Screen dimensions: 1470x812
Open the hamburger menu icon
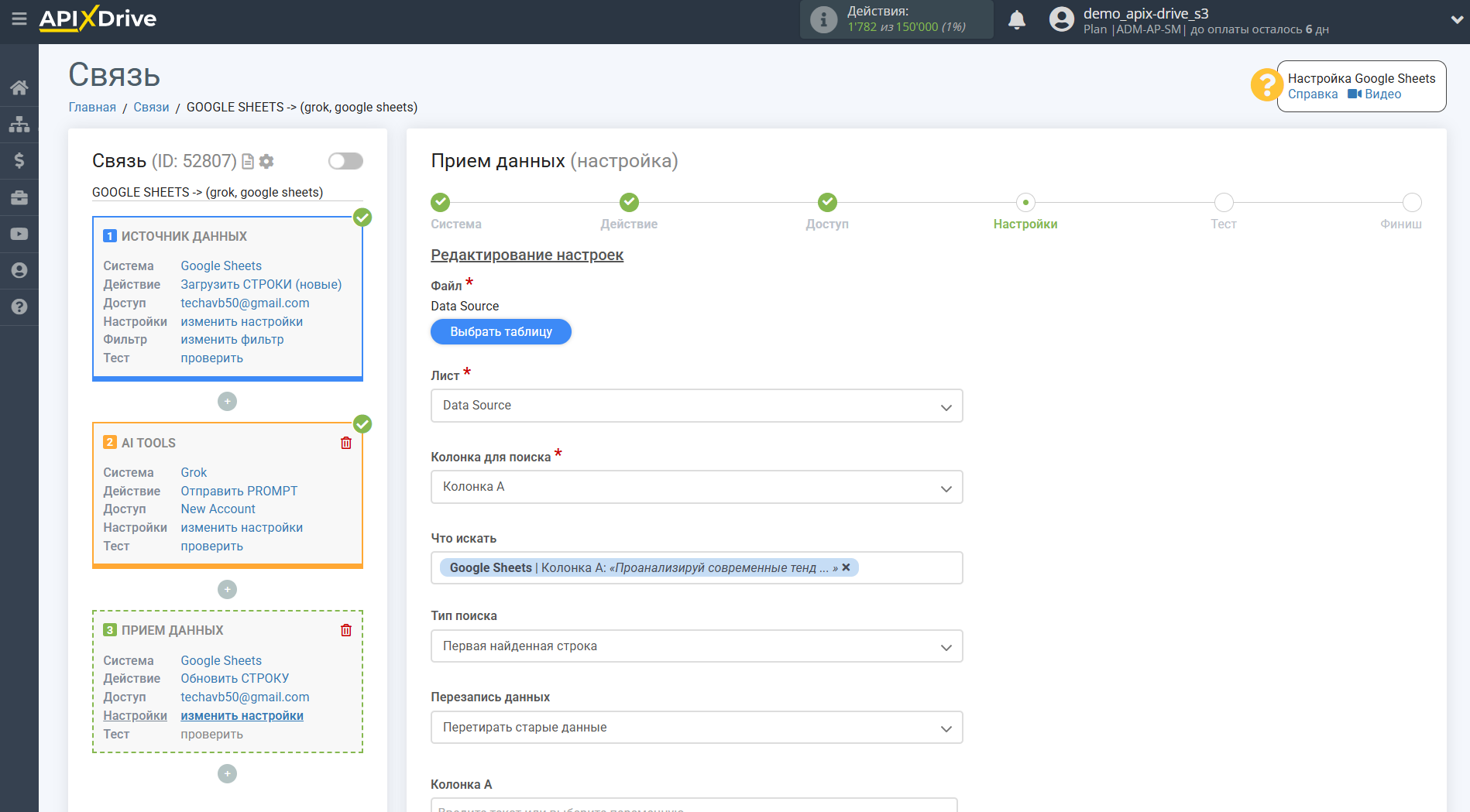19,19
